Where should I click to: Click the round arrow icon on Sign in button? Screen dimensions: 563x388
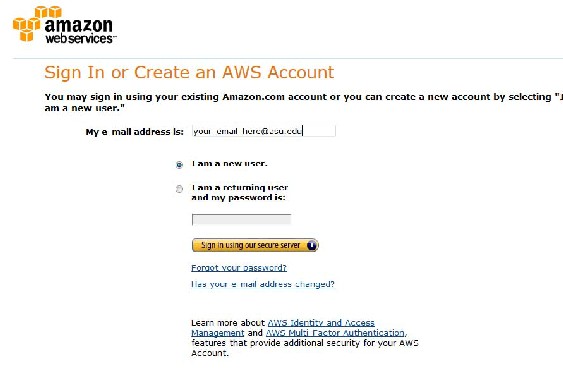click(x=312, y=245)
